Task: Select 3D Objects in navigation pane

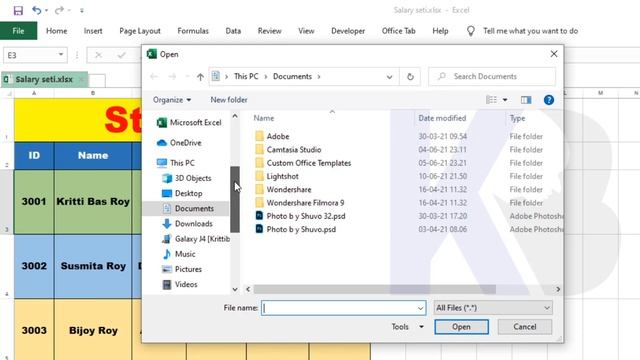Action: point(187,178)
